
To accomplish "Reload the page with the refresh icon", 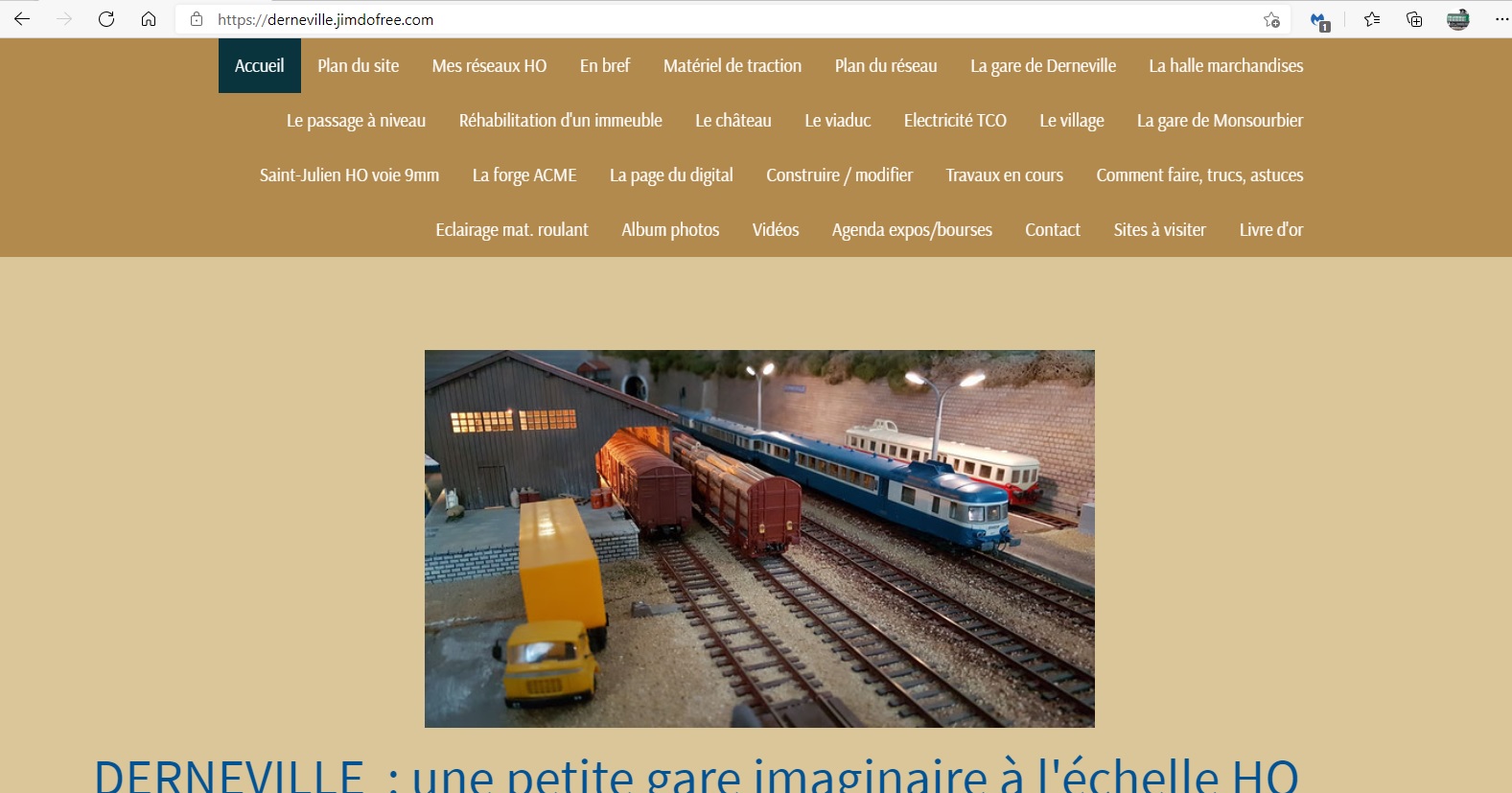I will pos(106,19).
